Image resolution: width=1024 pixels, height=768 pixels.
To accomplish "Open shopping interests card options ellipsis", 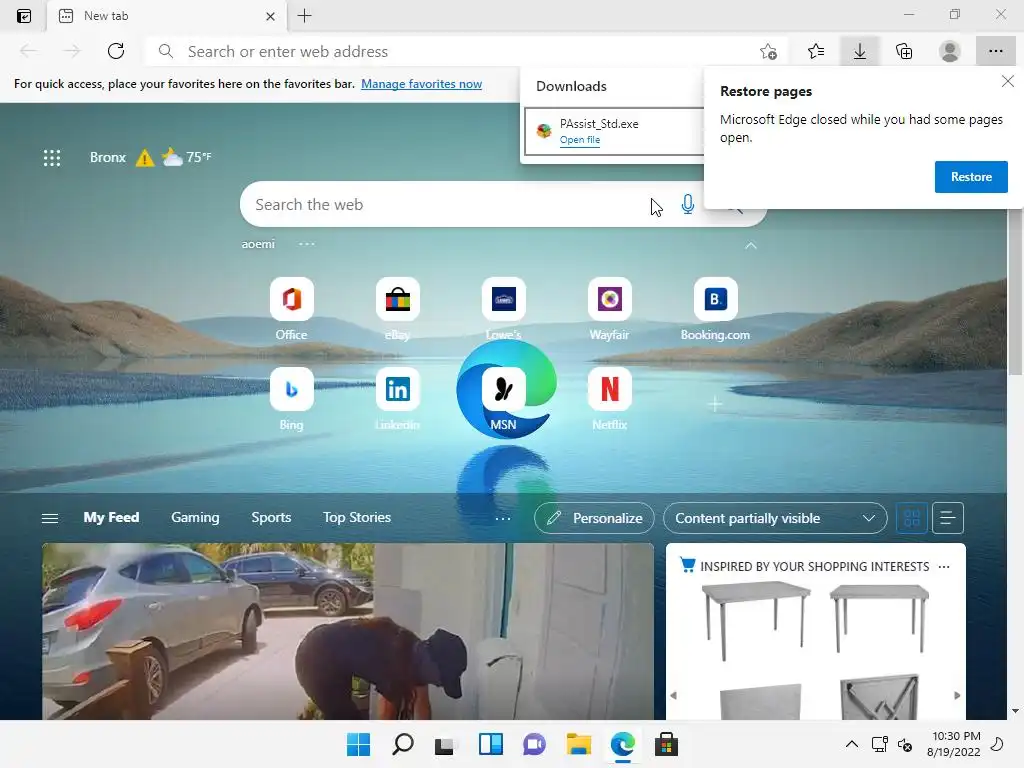I will click(x=944, y=567).
